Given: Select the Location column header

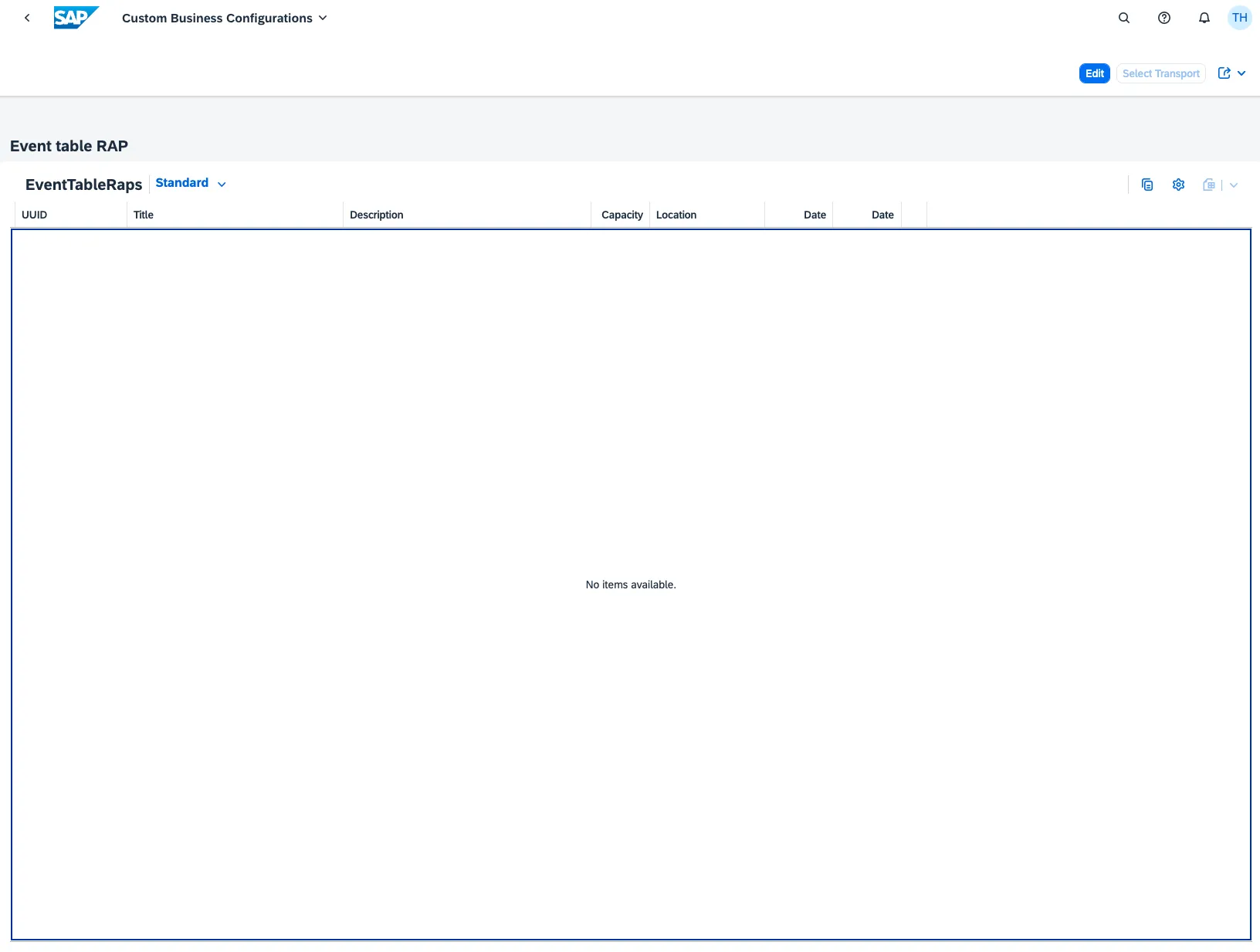Looking at the screenshot, I should click(676, 215).
